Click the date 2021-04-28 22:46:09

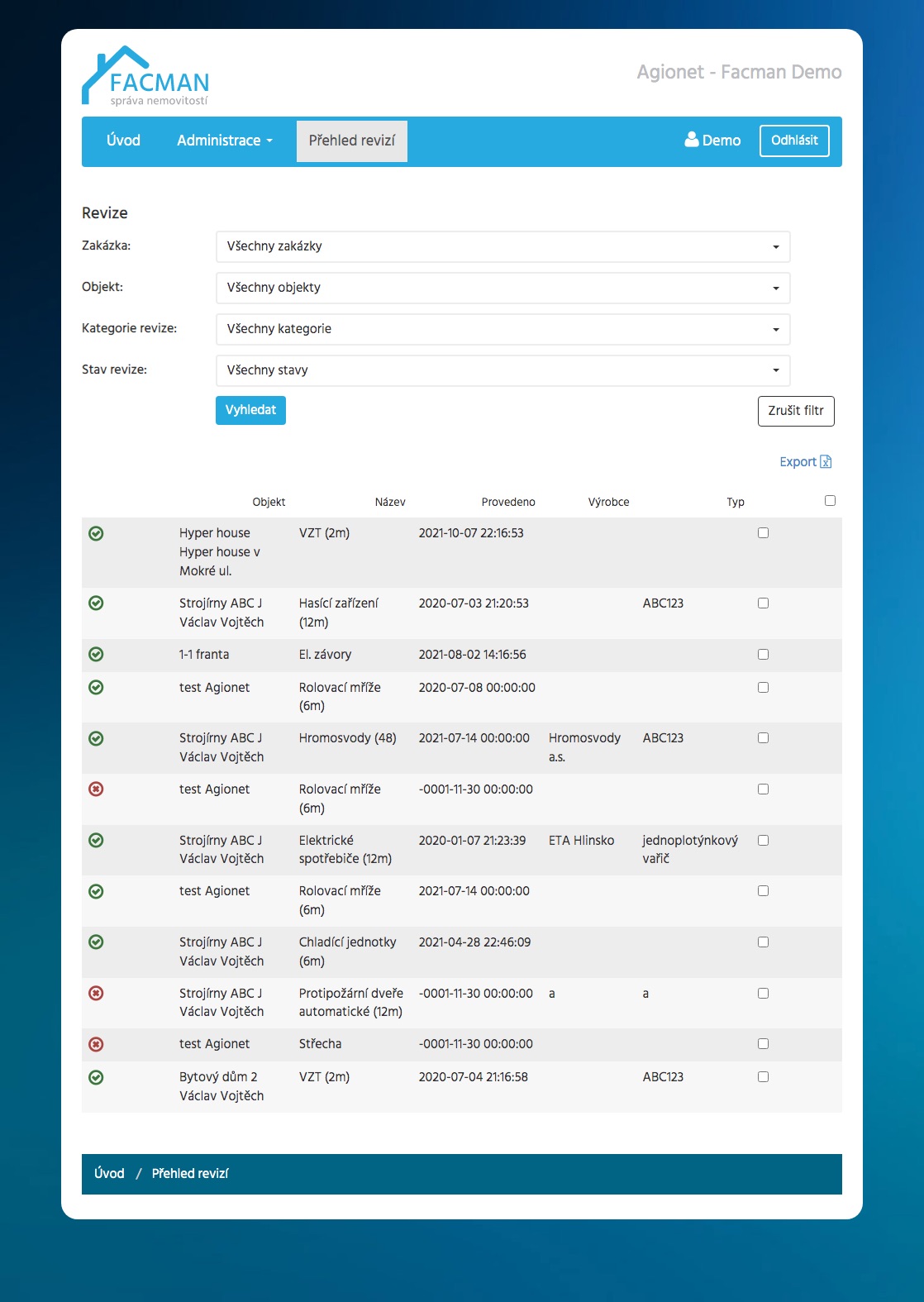tap(474, 942)
